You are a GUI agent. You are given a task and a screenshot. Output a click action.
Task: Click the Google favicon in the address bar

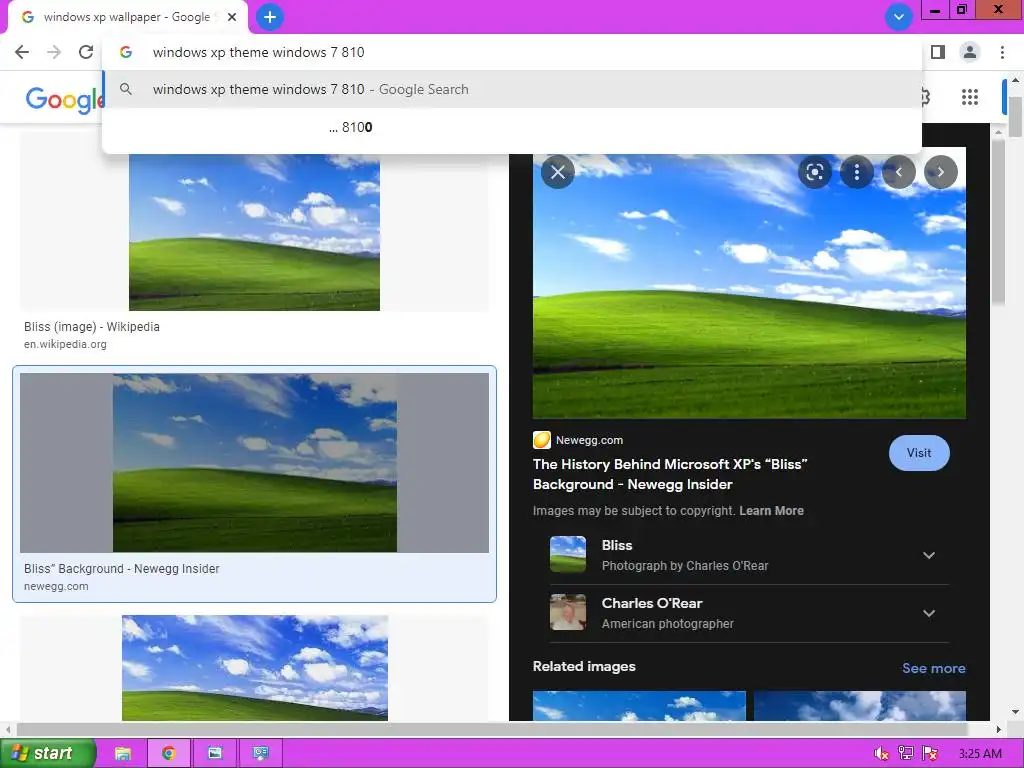click(126, 52)
